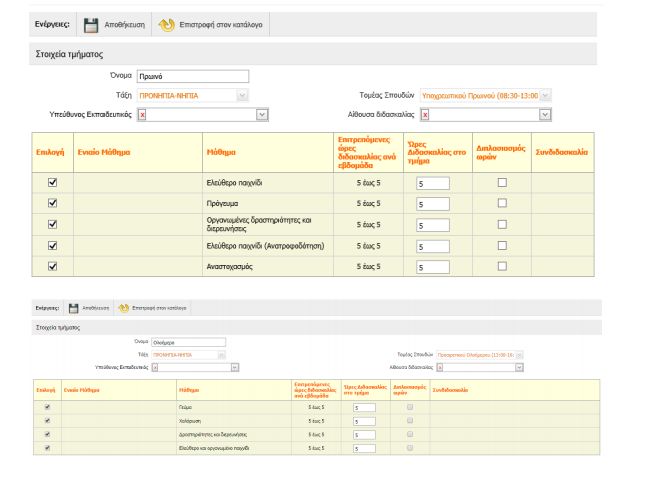649x487 pixels.
Task: Uncheck the Επιλογή checkbox for Γεύμα
Action: click(45, 407)
